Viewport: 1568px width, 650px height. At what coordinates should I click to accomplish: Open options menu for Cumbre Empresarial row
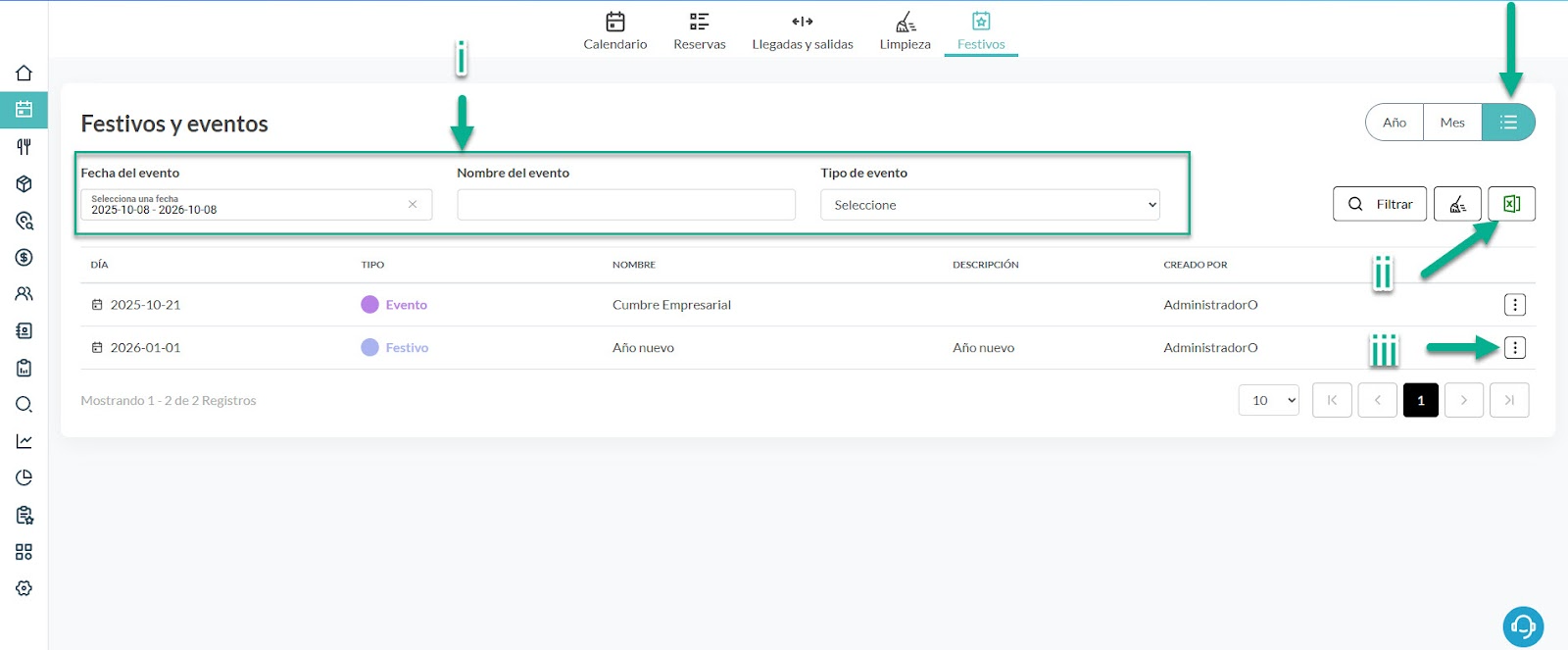click(x=1515, y=305)
